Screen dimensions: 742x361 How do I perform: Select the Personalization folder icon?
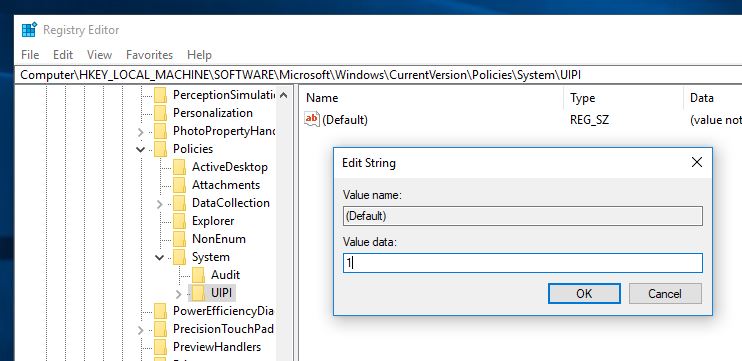click(161, 113)
